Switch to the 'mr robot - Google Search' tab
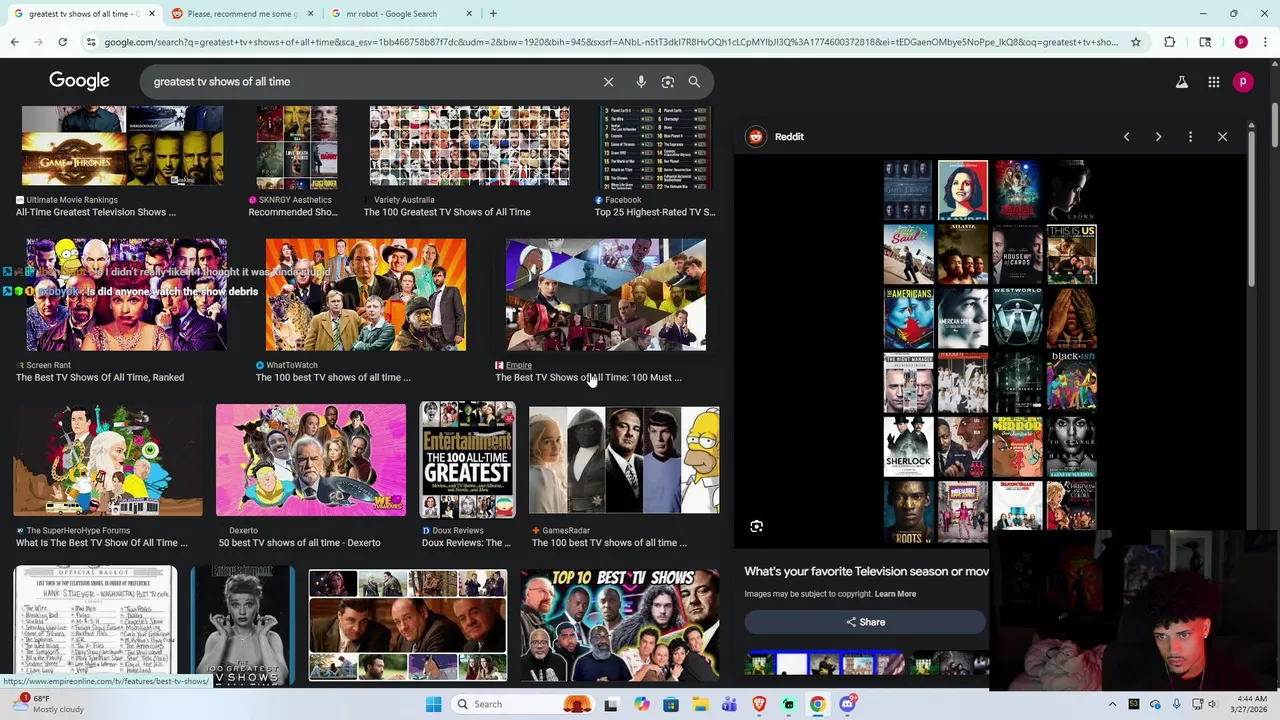The height and width of the screenshot is (720, 1280). tap(400, 14)
